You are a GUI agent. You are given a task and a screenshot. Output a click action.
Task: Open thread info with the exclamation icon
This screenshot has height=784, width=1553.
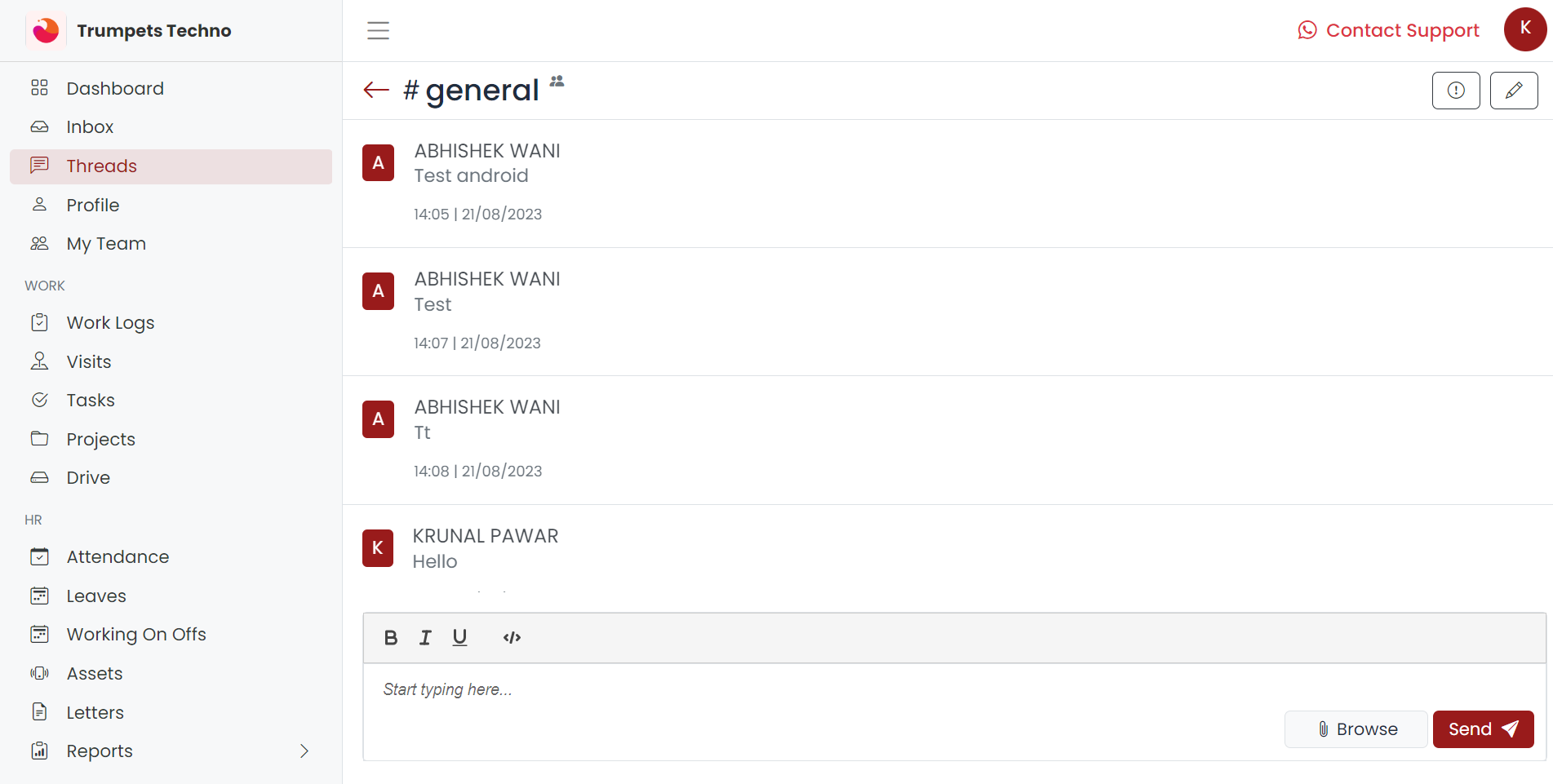[1455, 90]
